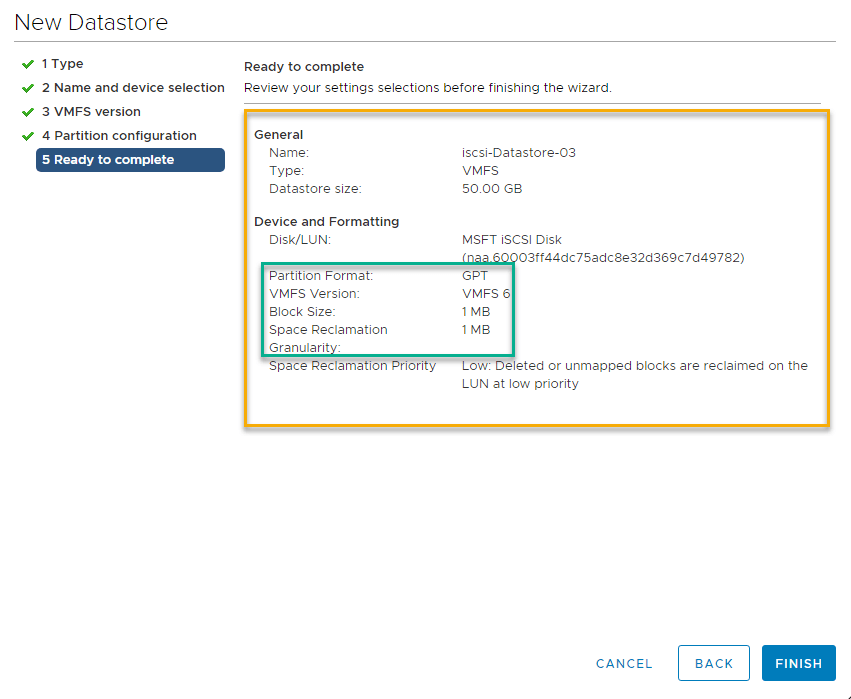Jump to step 3 VMFS version
Screen dimensions: 851x699
91,112
